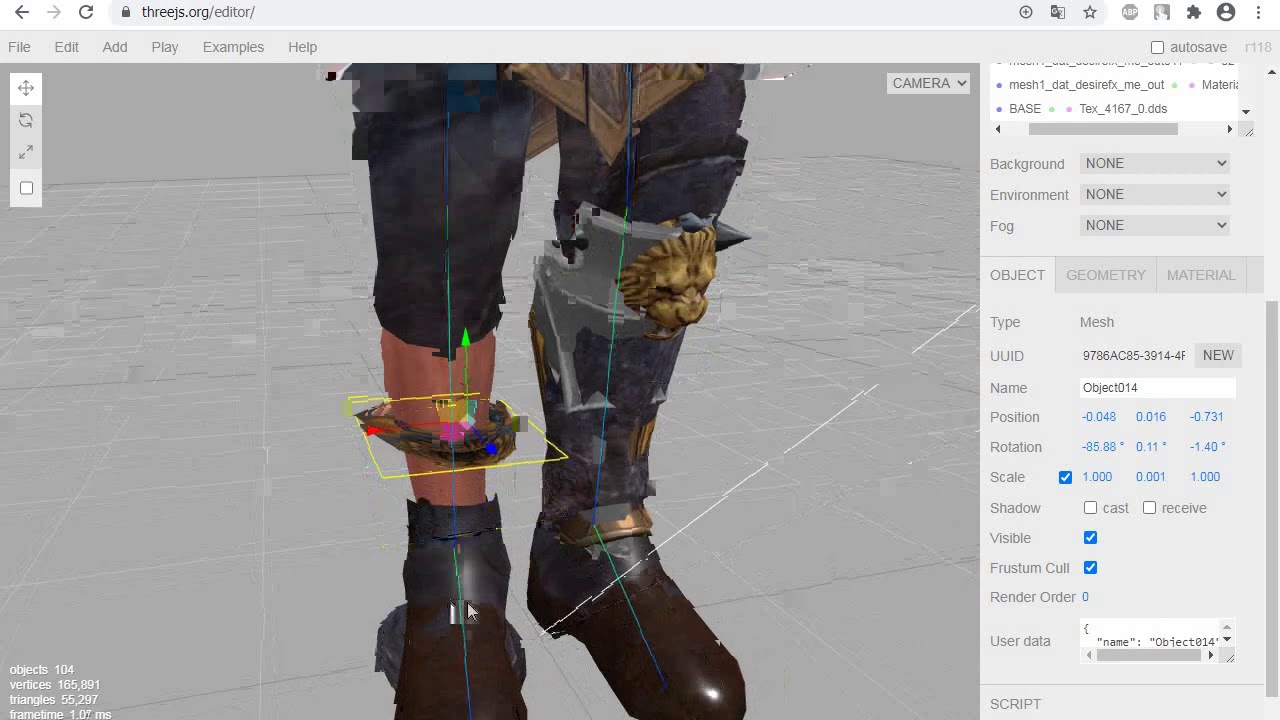Select the rotate tool
Image resolution: width=1280 pixels, height=720 pixels.
click(x=26, y=120)
